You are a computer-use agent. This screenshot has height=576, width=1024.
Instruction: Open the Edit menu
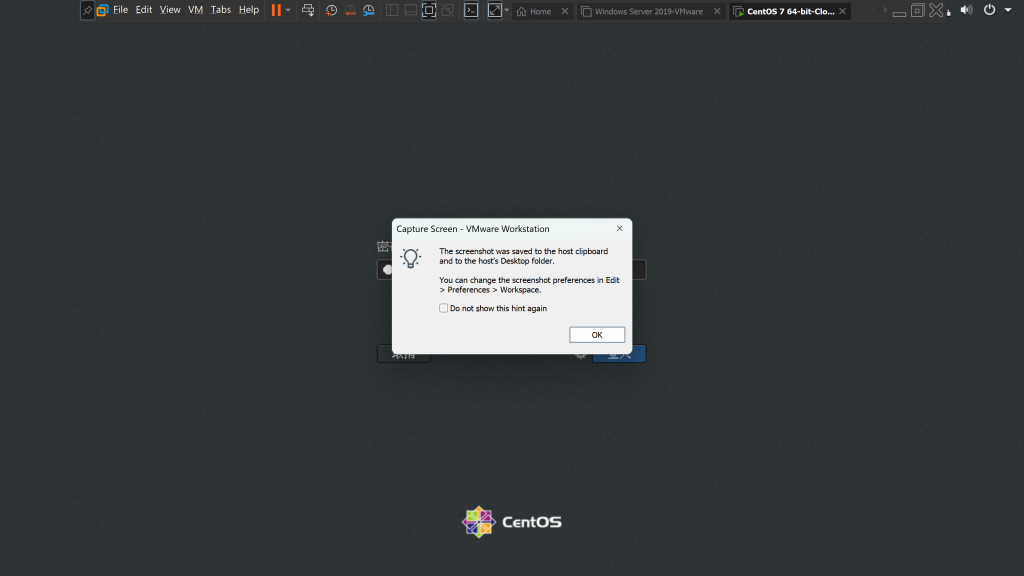(144, 10)
